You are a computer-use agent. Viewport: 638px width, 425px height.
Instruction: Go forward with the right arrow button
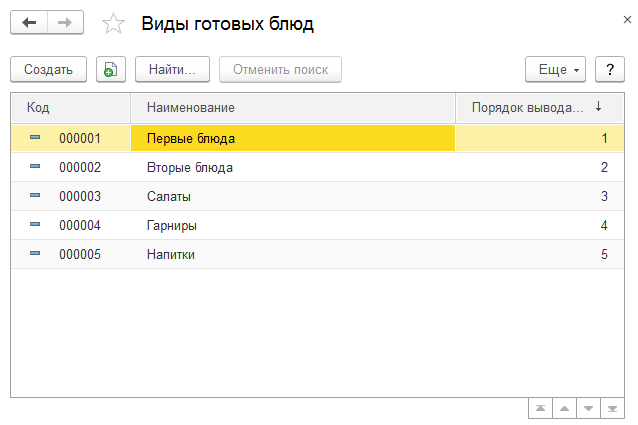[x=65, y=22]
